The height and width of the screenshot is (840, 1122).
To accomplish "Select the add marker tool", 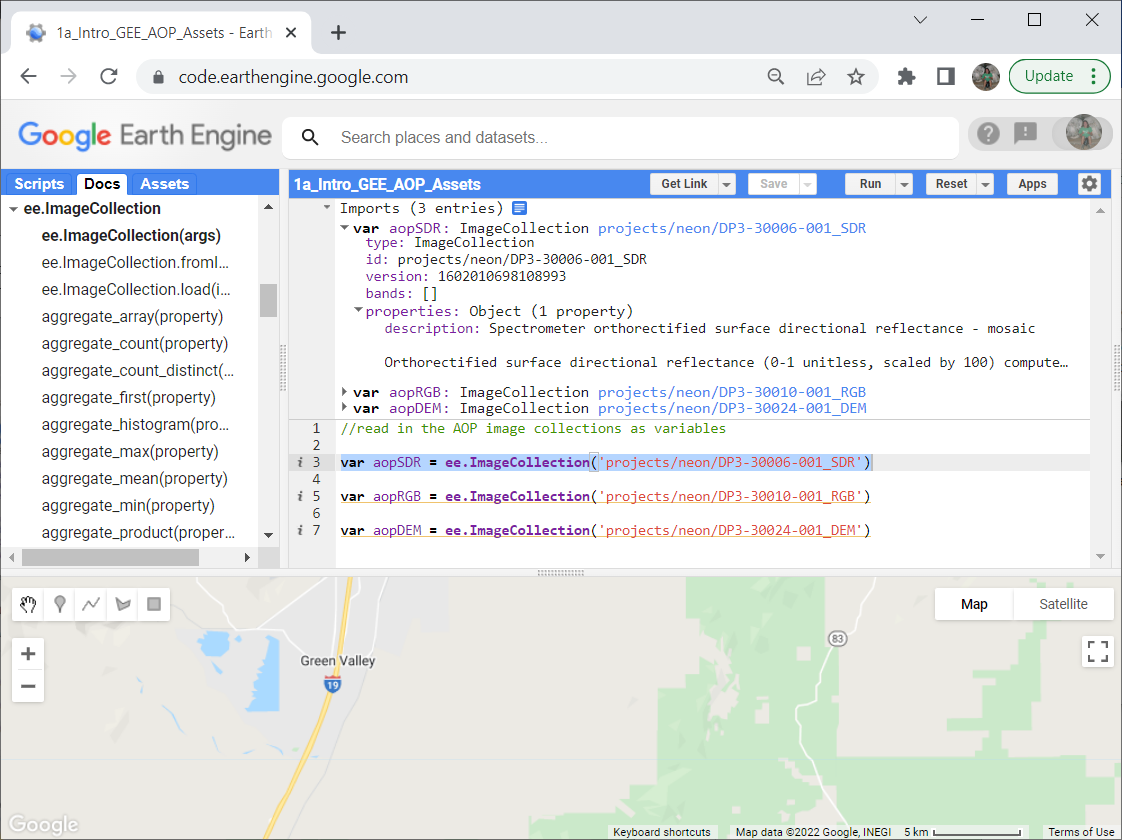I will coord(60,605).
